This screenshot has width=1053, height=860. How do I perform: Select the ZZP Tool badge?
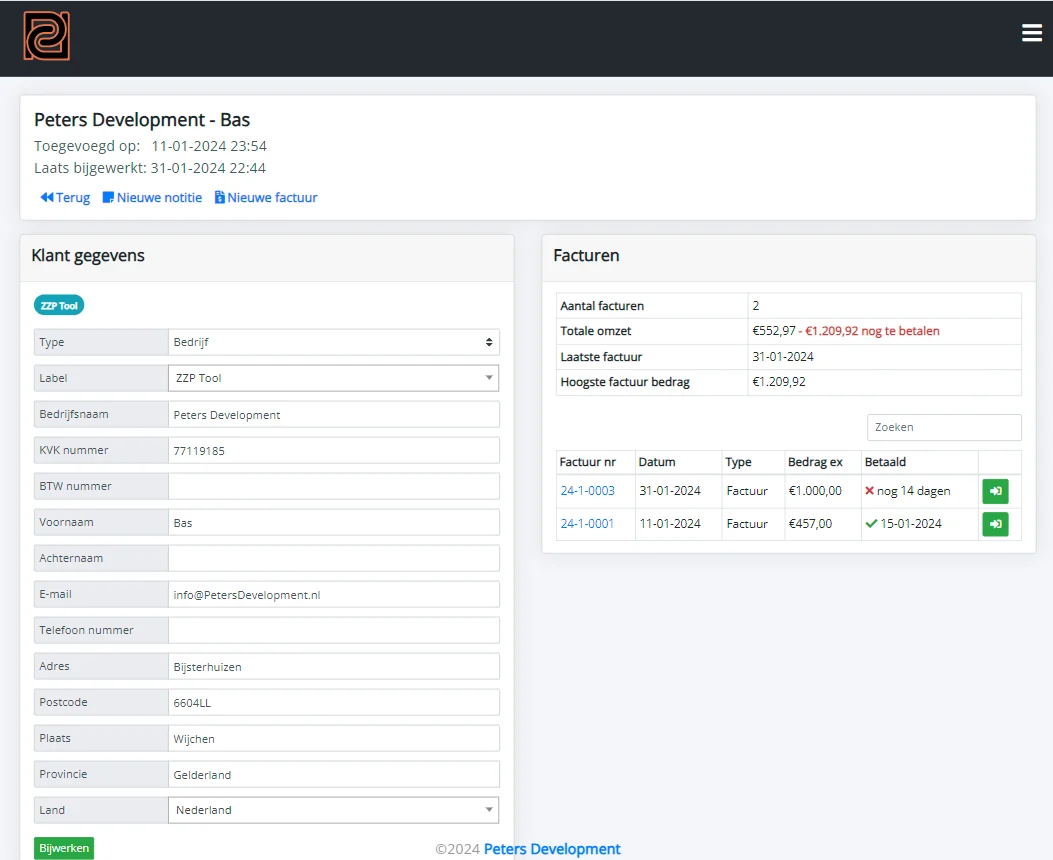[x=58, y=305]
